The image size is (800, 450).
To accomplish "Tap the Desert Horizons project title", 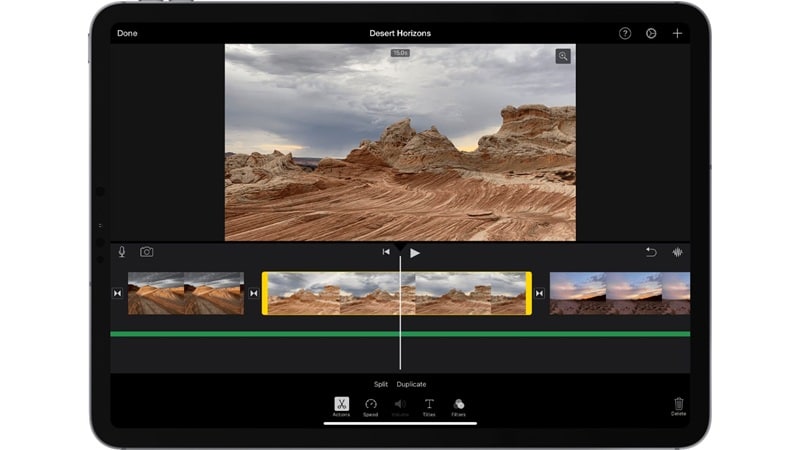I will (x=400, y=33).
